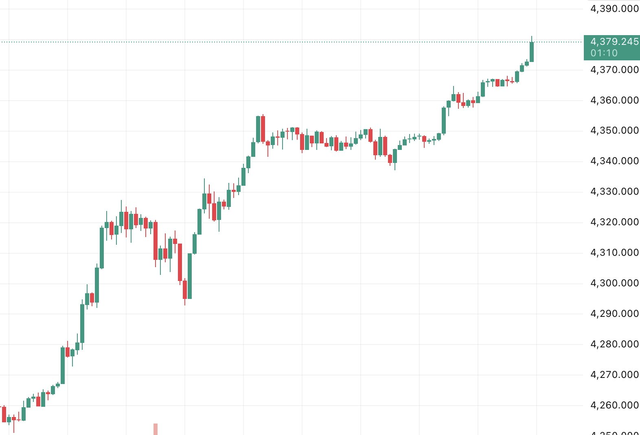This screenshot has width=640, height=435.
Task: Click the 01:10 candle countdown timer
Action: coord(603,52)
